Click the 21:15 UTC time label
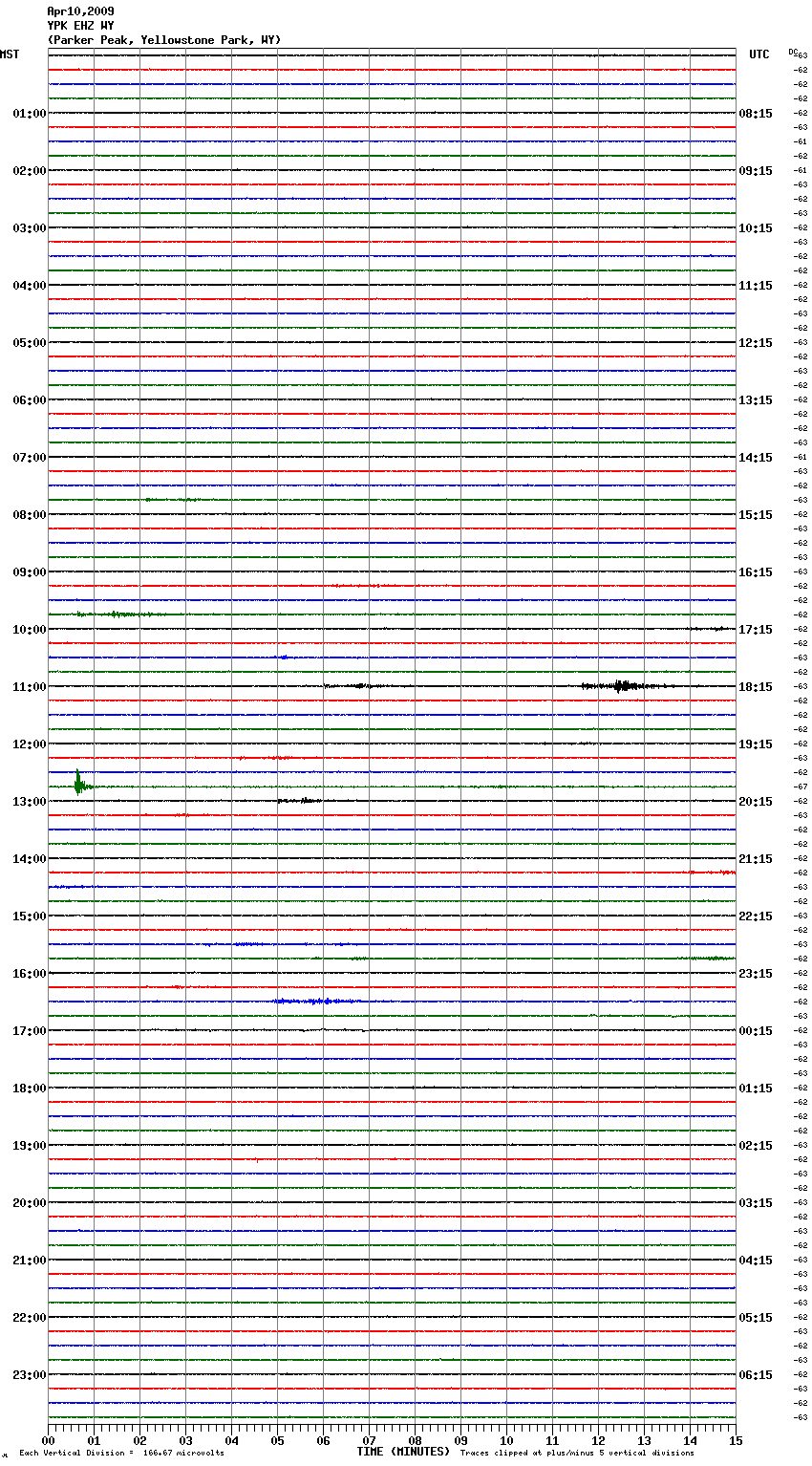 756,859
